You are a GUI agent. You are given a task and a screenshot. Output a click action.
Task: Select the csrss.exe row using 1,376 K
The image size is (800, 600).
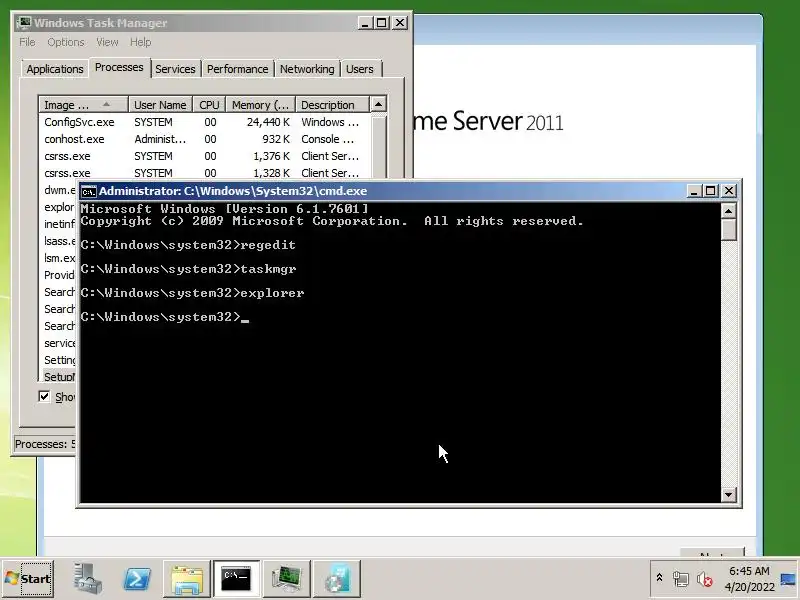coord(204,156)
